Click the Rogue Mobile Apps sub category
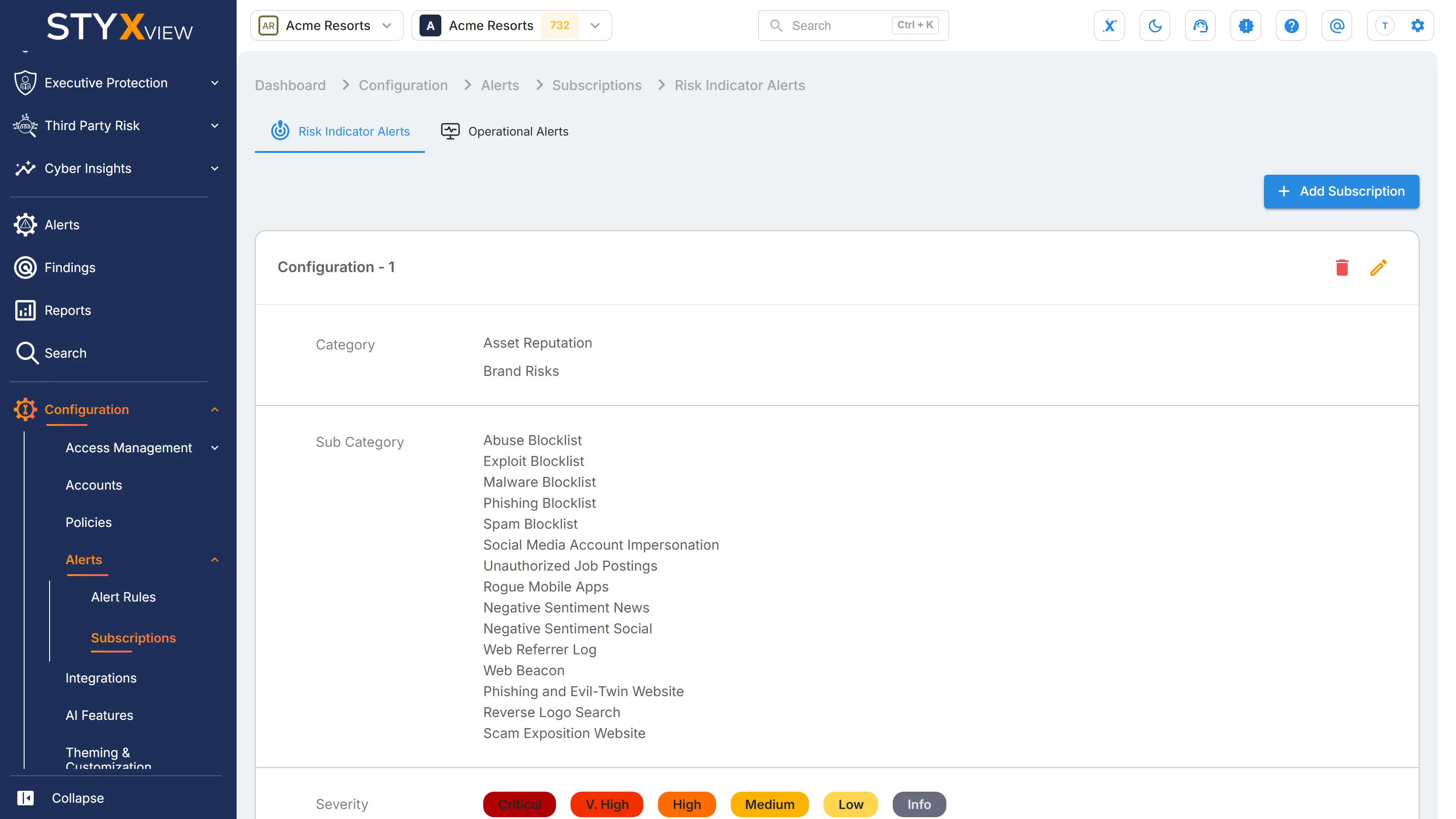Screen dimensions: 1456x819 [x=546, y=586]
